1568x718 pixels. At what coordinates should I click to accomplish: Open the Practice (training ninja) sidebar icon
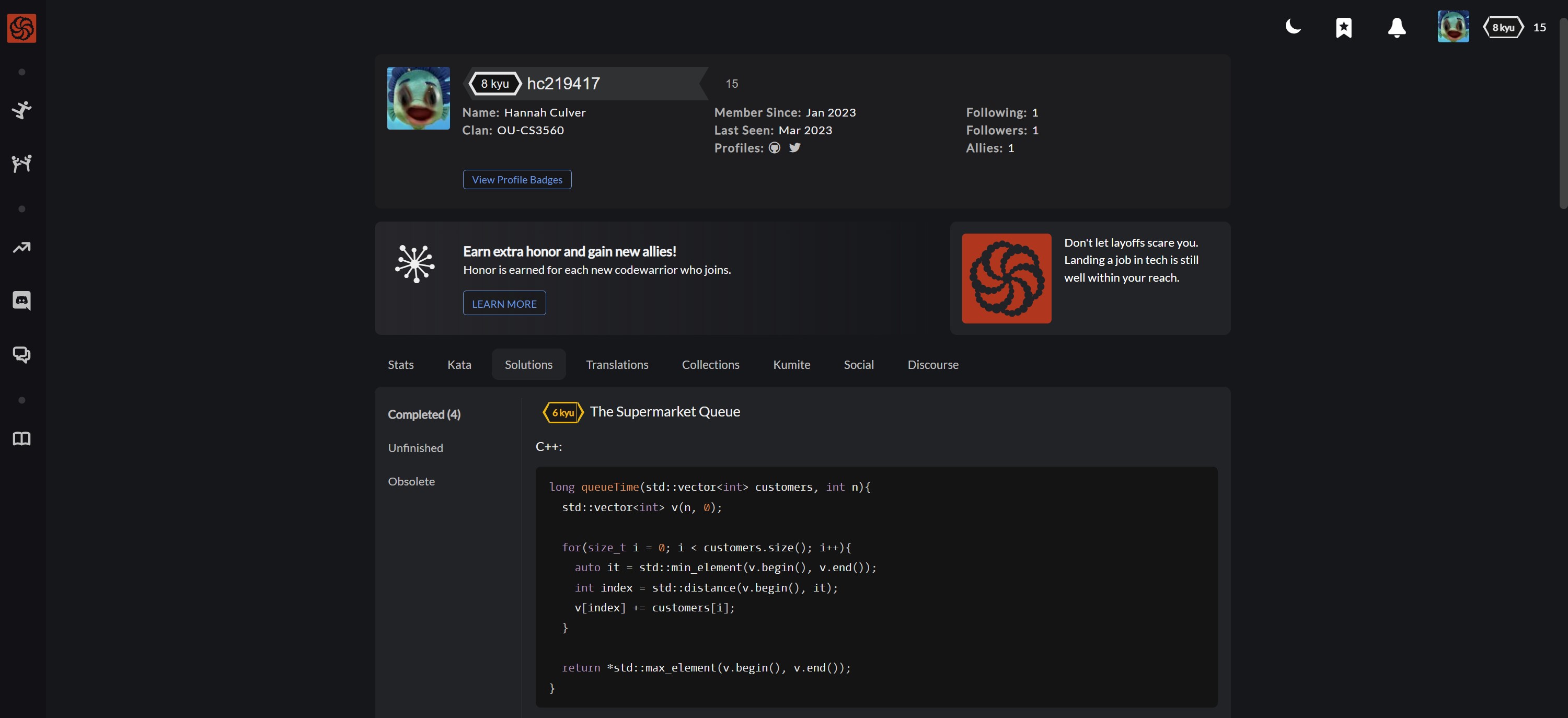(21, 110)
